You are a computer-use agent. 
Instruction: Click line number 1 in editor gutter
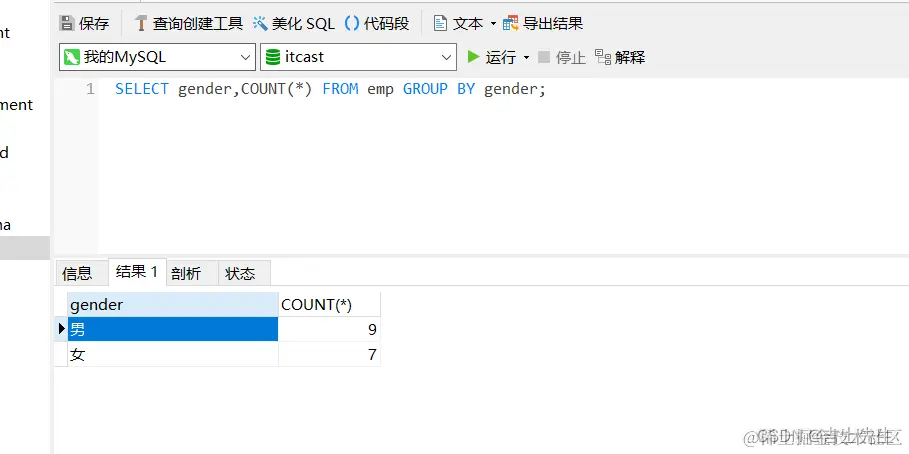click(90, 89)
